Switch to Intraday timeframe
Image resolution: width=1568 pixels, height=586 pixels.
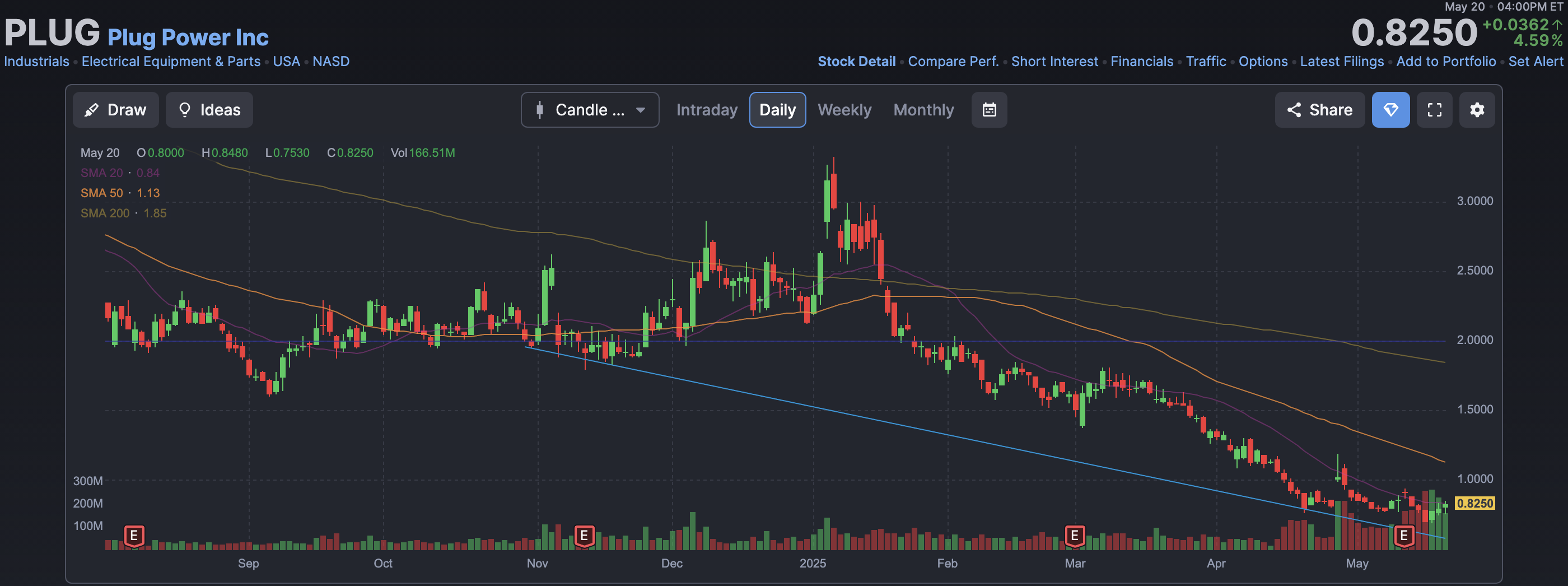pos(707,110)
